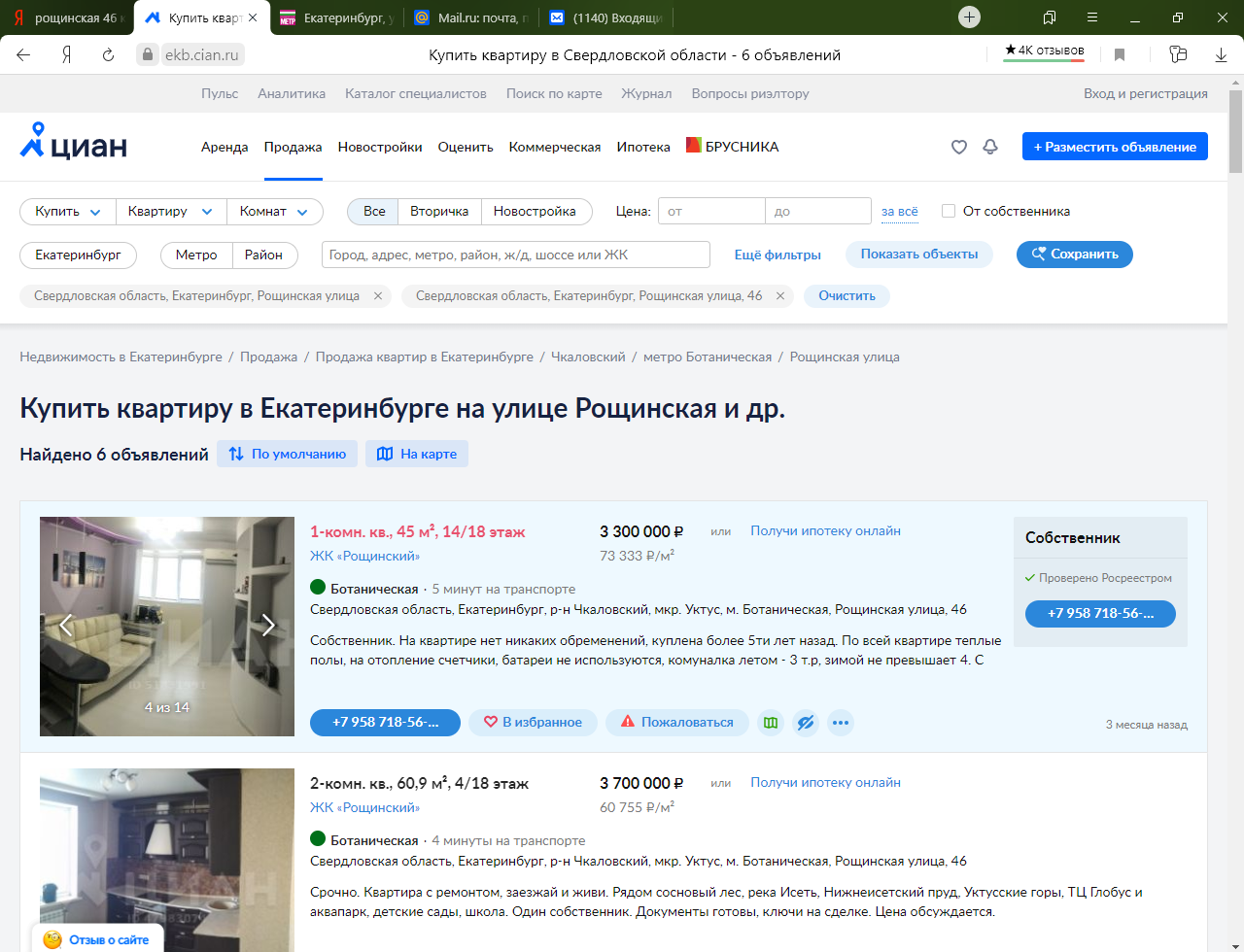
Task: Open browser collections icon in title bar
Action: 1050,17
